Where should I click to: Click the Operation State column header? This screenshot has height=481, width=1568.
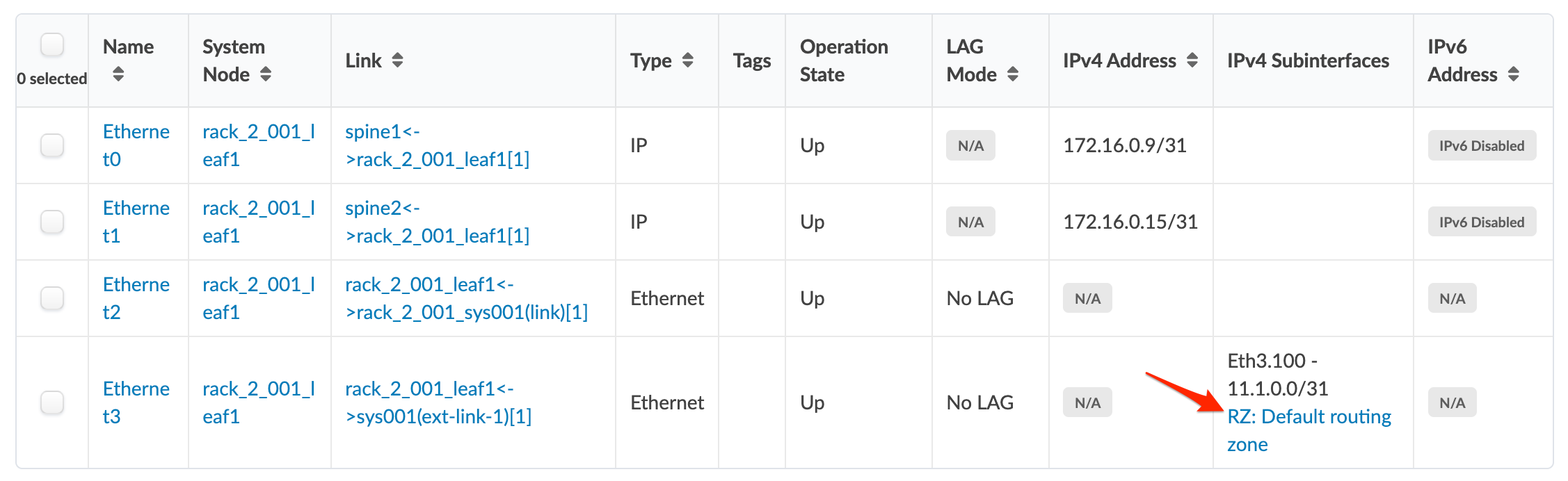tap(843, 60)
